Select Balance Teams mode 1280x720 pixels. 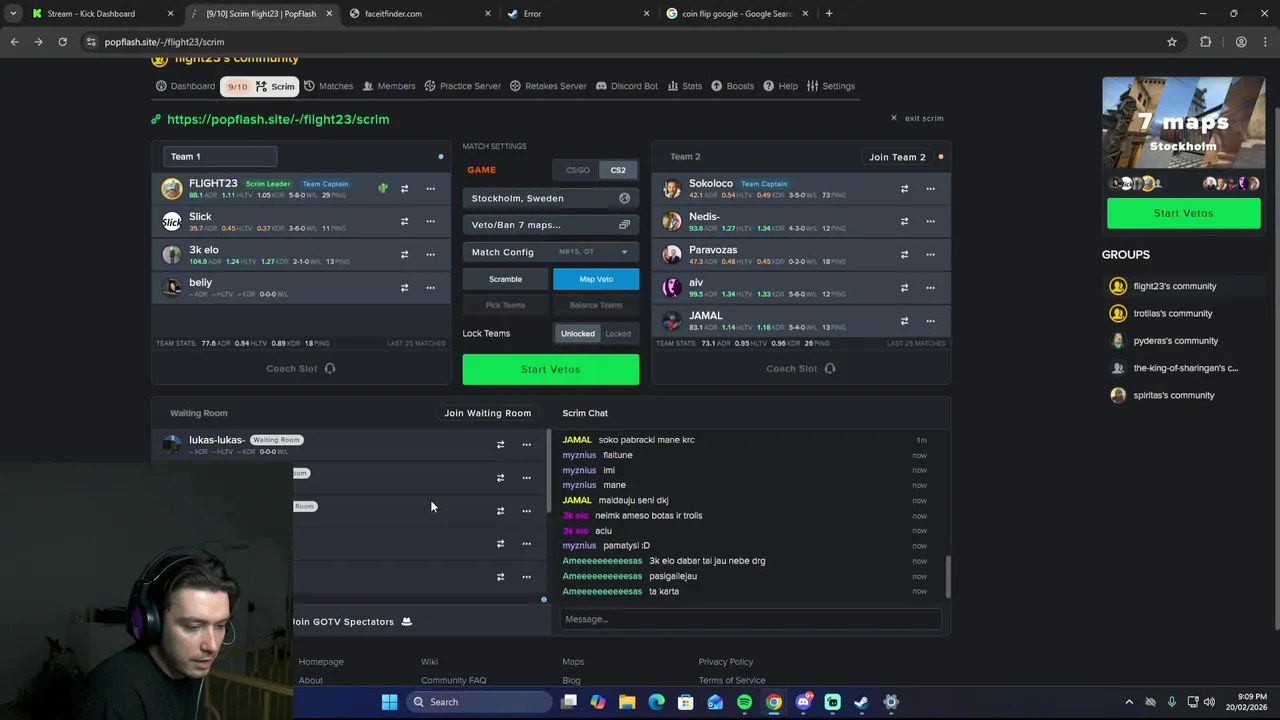[596, 305]
